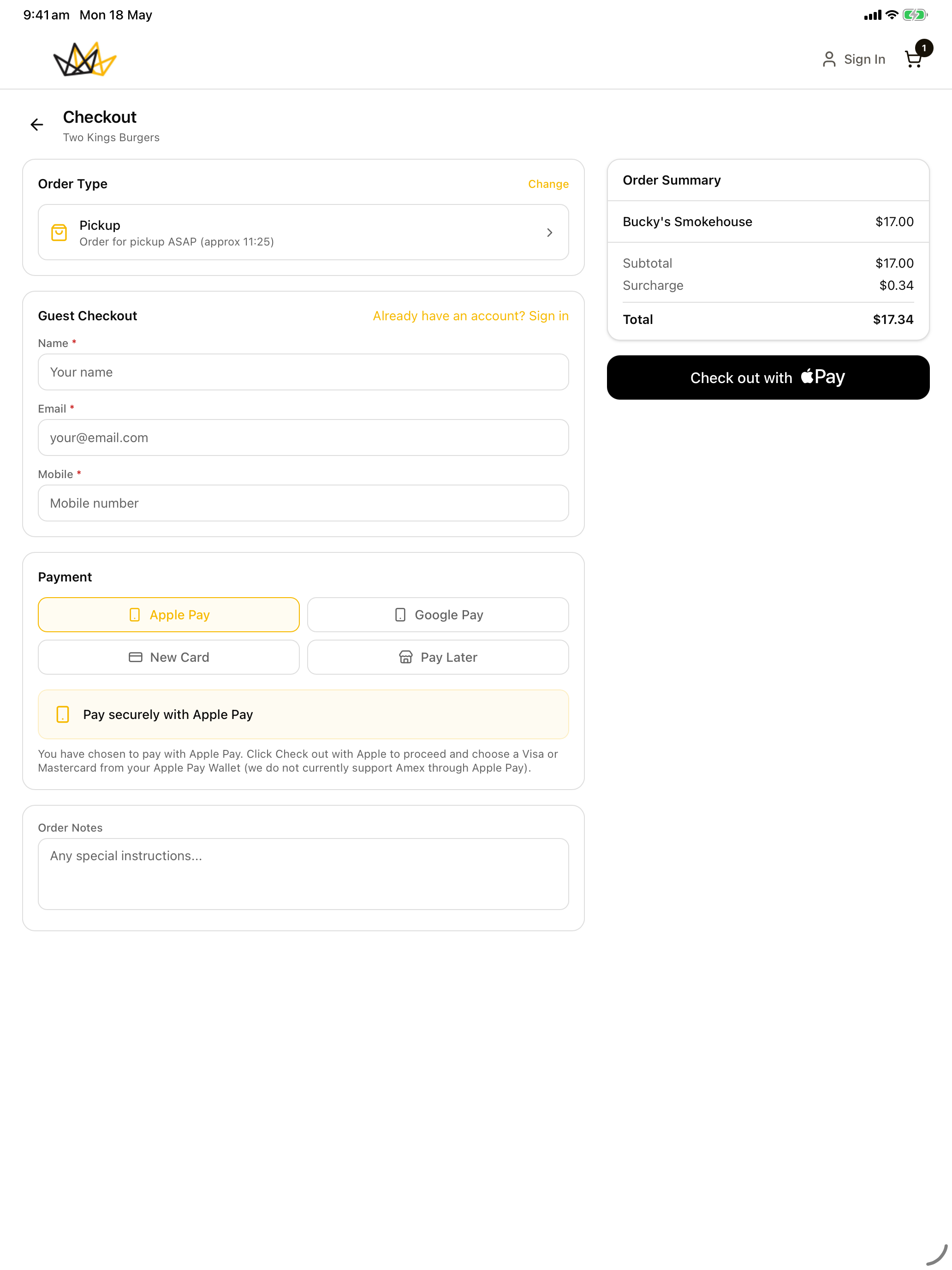Screen dimensions: 952x1270
Task: Select Apple Pay payment method
Action: [x=169, y=615]
